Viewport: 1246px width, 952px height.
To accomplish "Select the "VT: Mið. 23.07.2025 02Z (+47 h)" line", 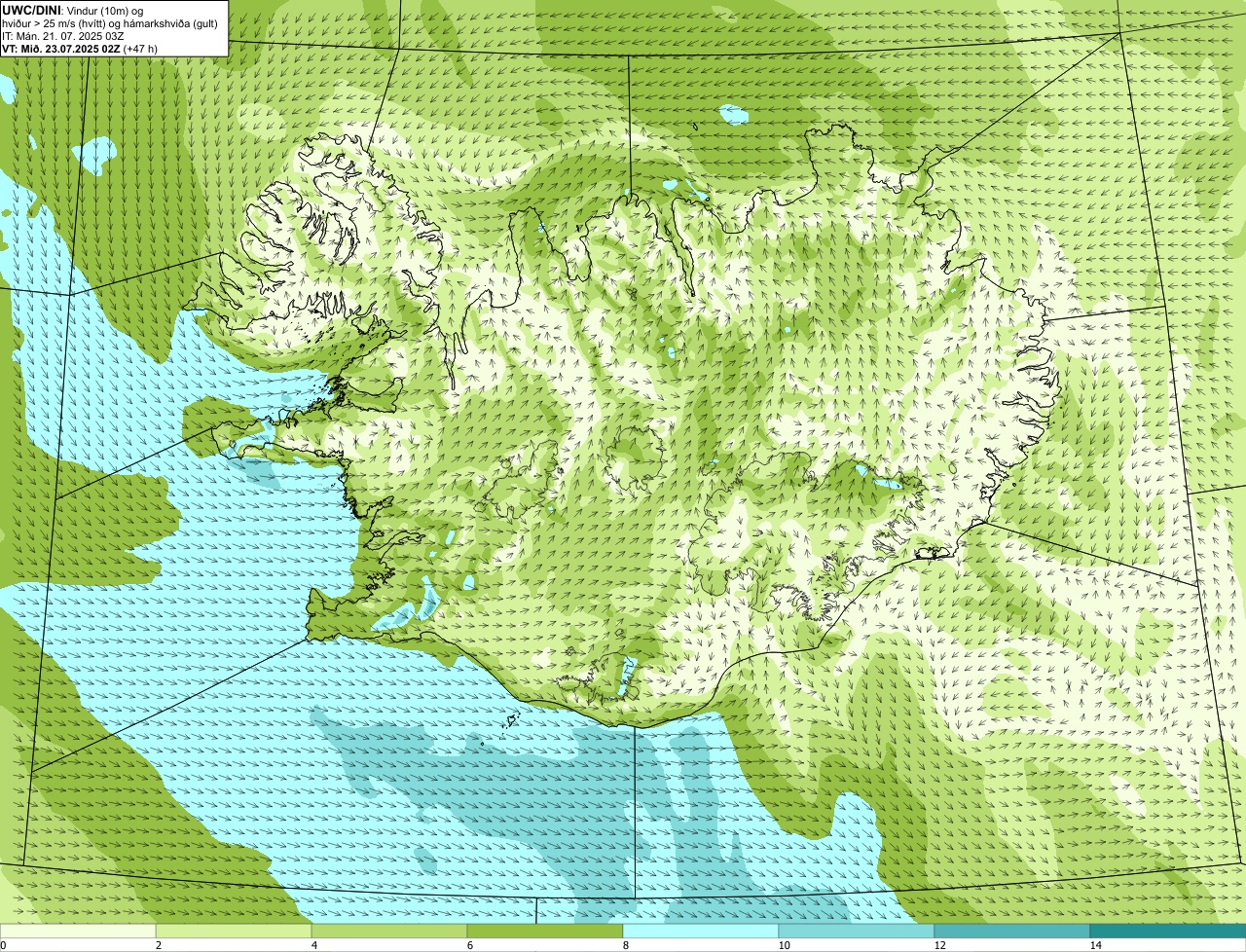I will [80, 49].
